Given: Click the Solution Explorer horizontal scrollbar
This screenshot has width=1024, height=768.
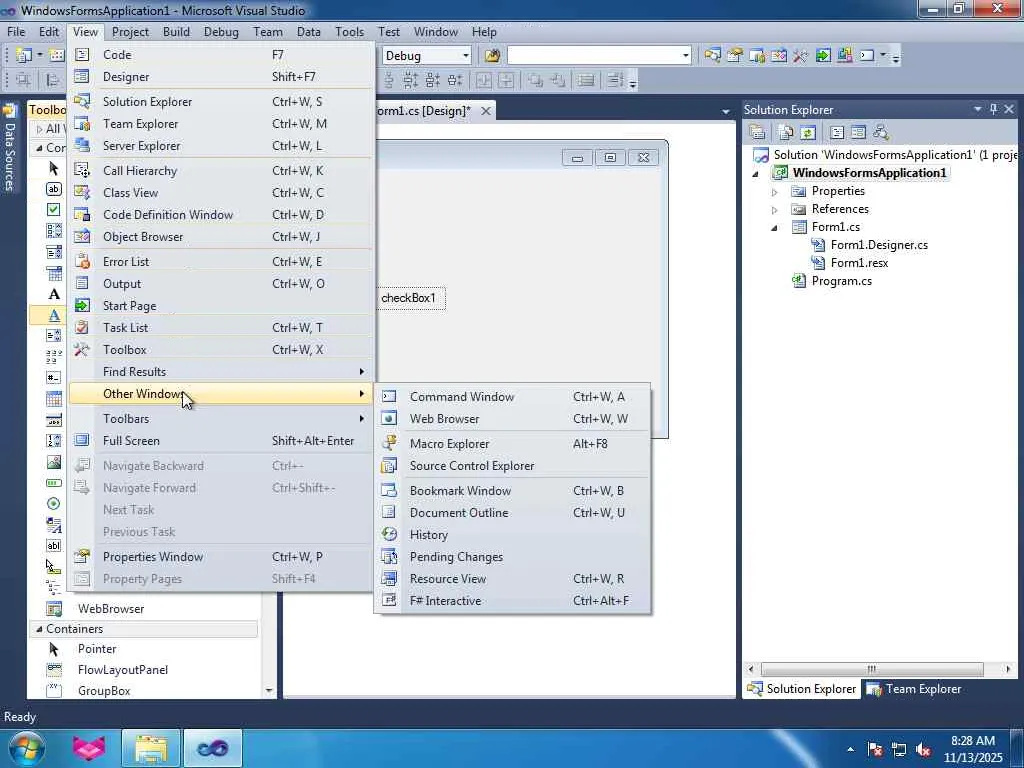Looking at the screenshot, I should pyautogui.click(x=872, y=669).
